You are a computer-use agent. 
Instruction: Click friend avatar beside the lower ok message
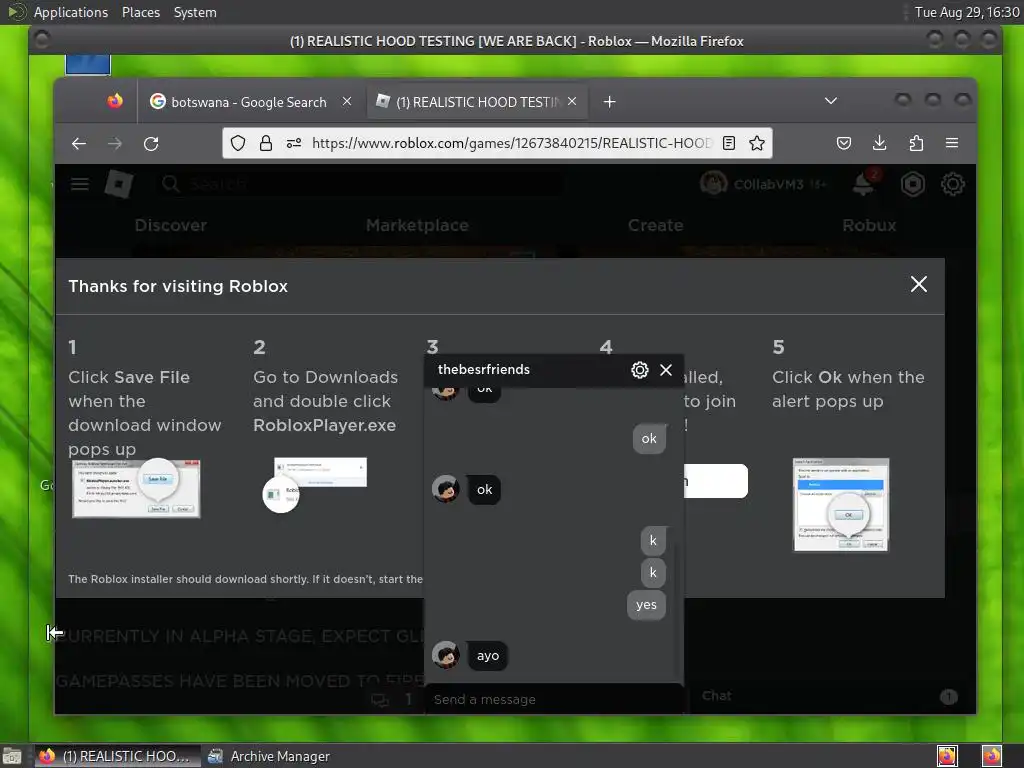tap(446, 489)
